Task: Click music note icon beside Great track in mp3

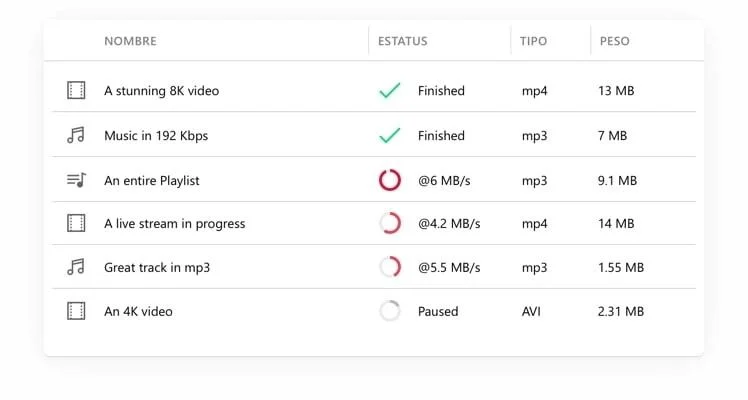Action: (76, 267)
